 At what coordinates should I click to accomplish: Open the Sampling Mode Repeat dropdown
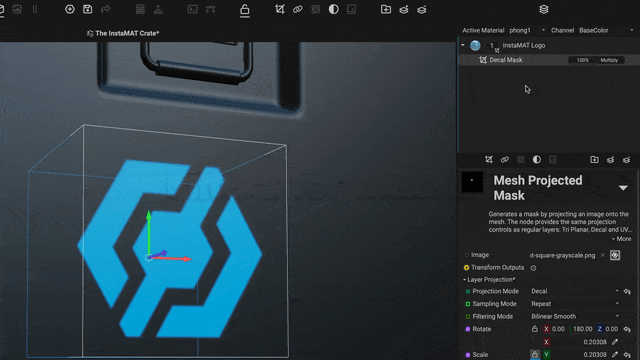click(575, 304)
